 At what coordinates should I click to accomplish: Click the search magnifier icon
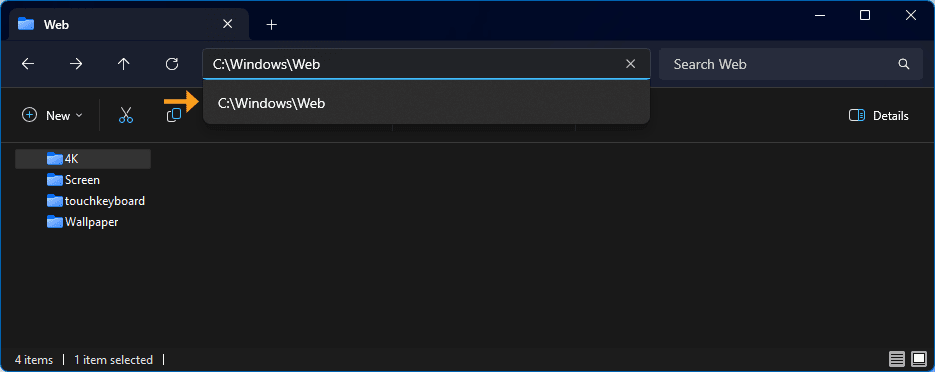[904, 64]
